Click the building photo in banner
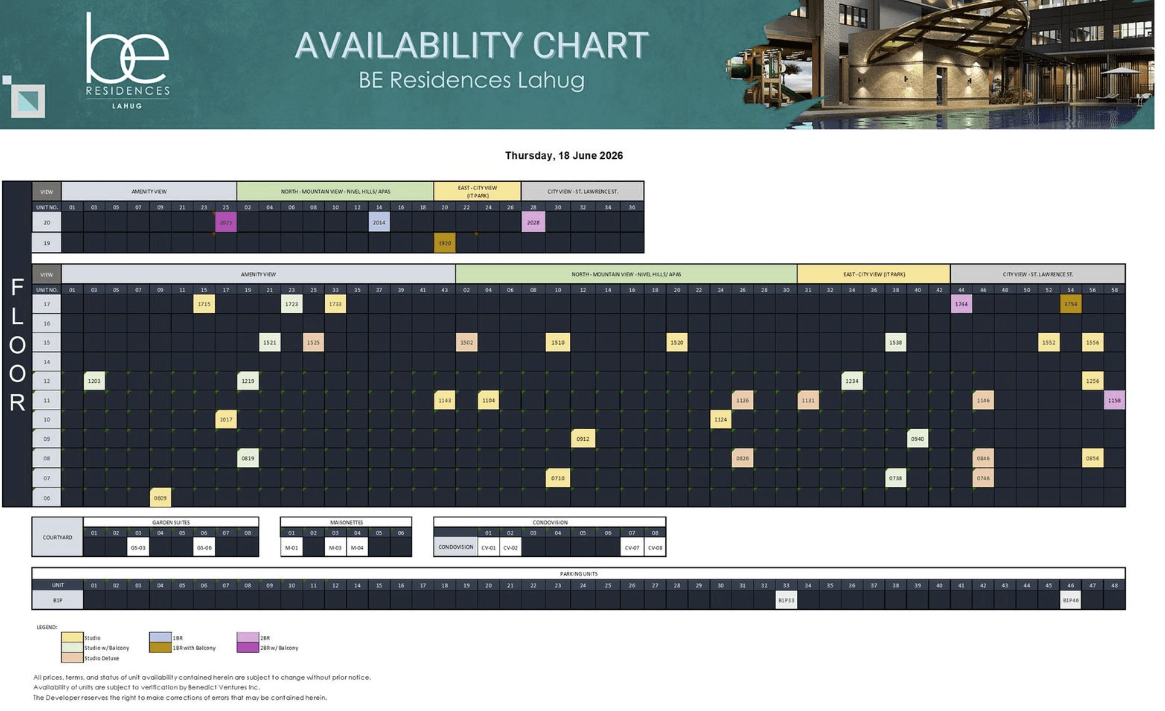Screen dimensions: 1165x711 pos(940,64)
